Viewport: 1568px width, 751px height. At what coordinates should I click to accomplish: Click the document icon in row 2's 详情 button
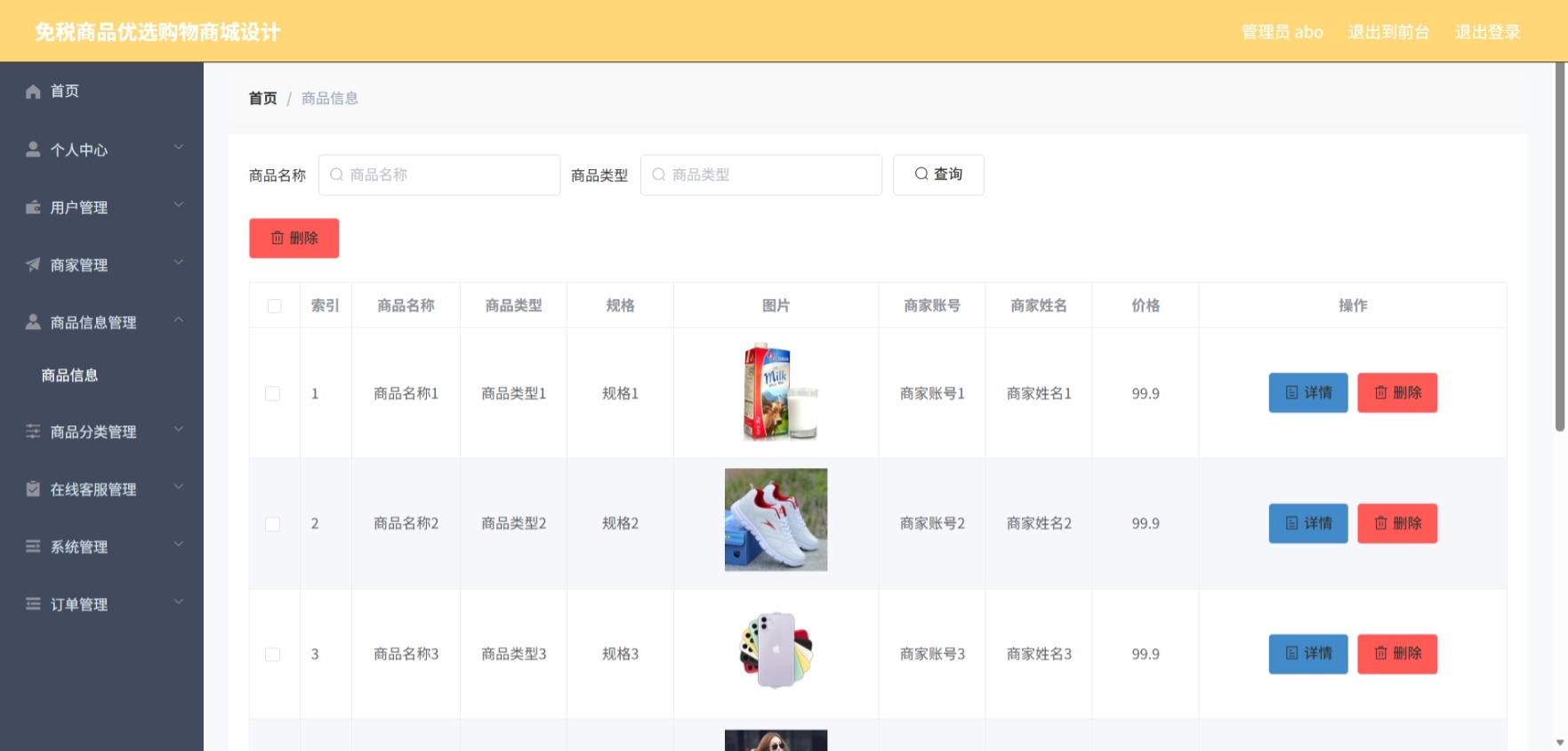tap(1291, 523)
